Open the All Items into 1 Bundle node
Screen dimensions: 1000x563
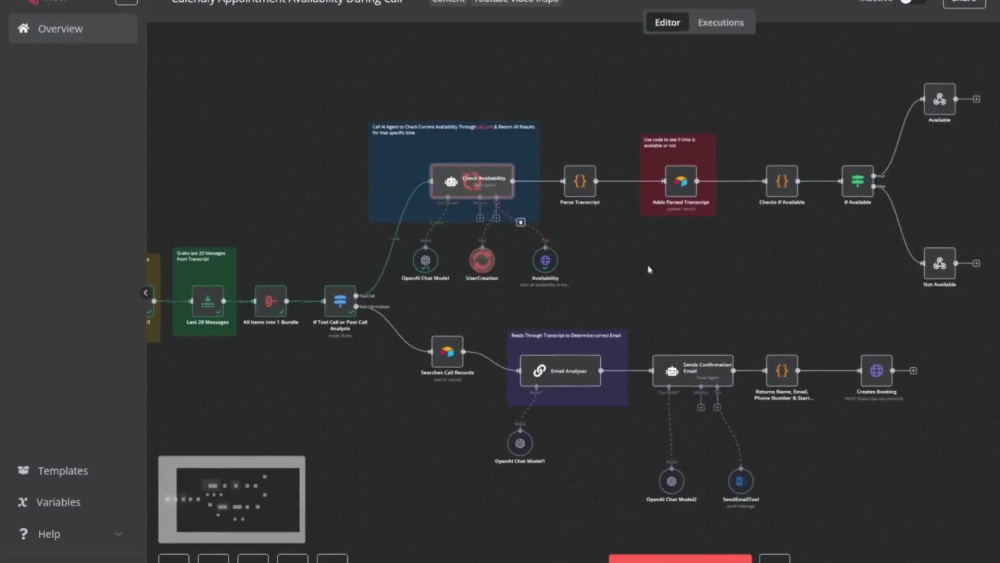tap(270, 301)
